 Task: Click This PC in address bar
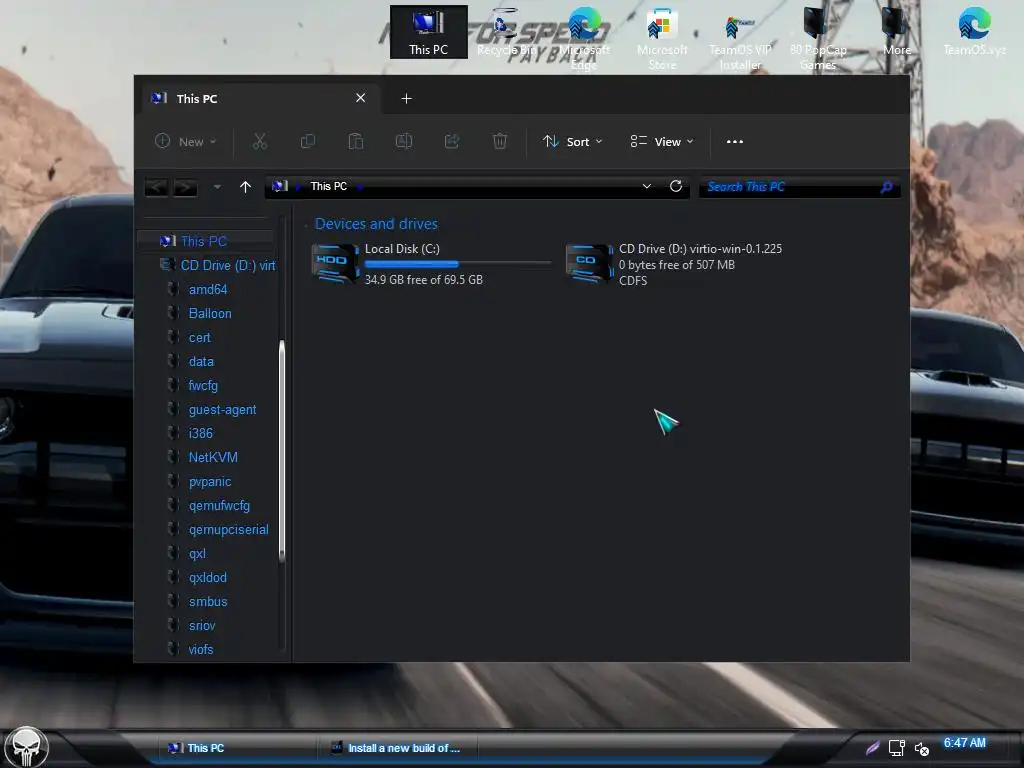(x=328, y=186)
